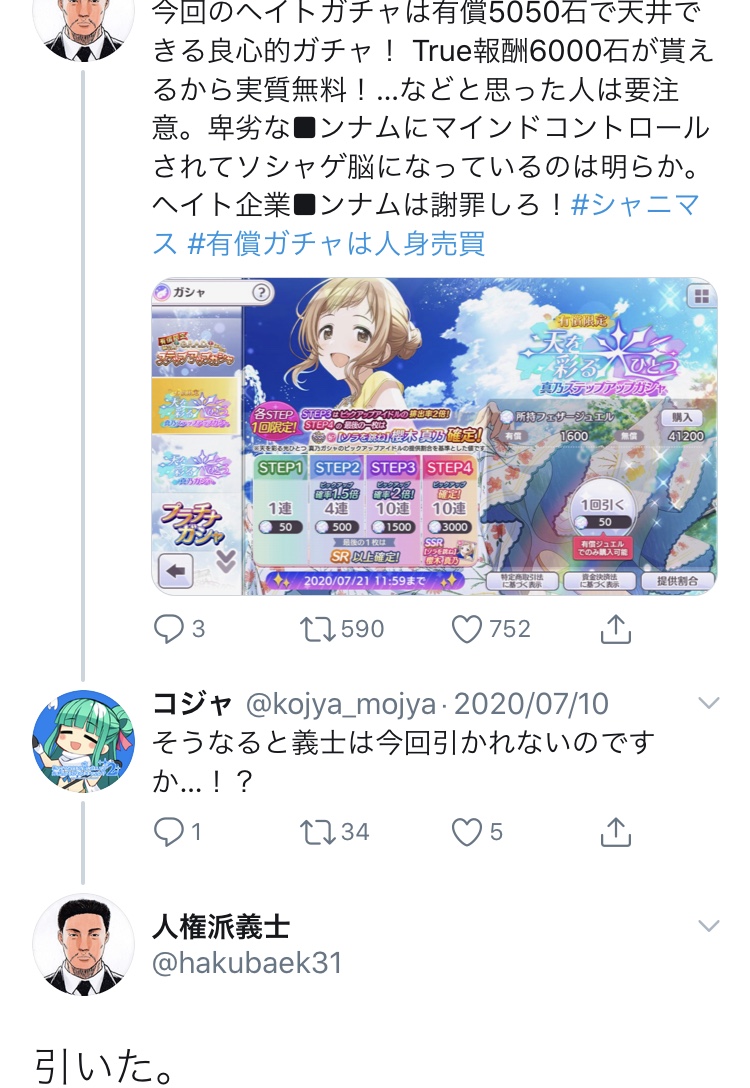Open the #有償ガチャは人身売買 hashtag
This screenshot has width=750, height=1088.
pos(336,244)
